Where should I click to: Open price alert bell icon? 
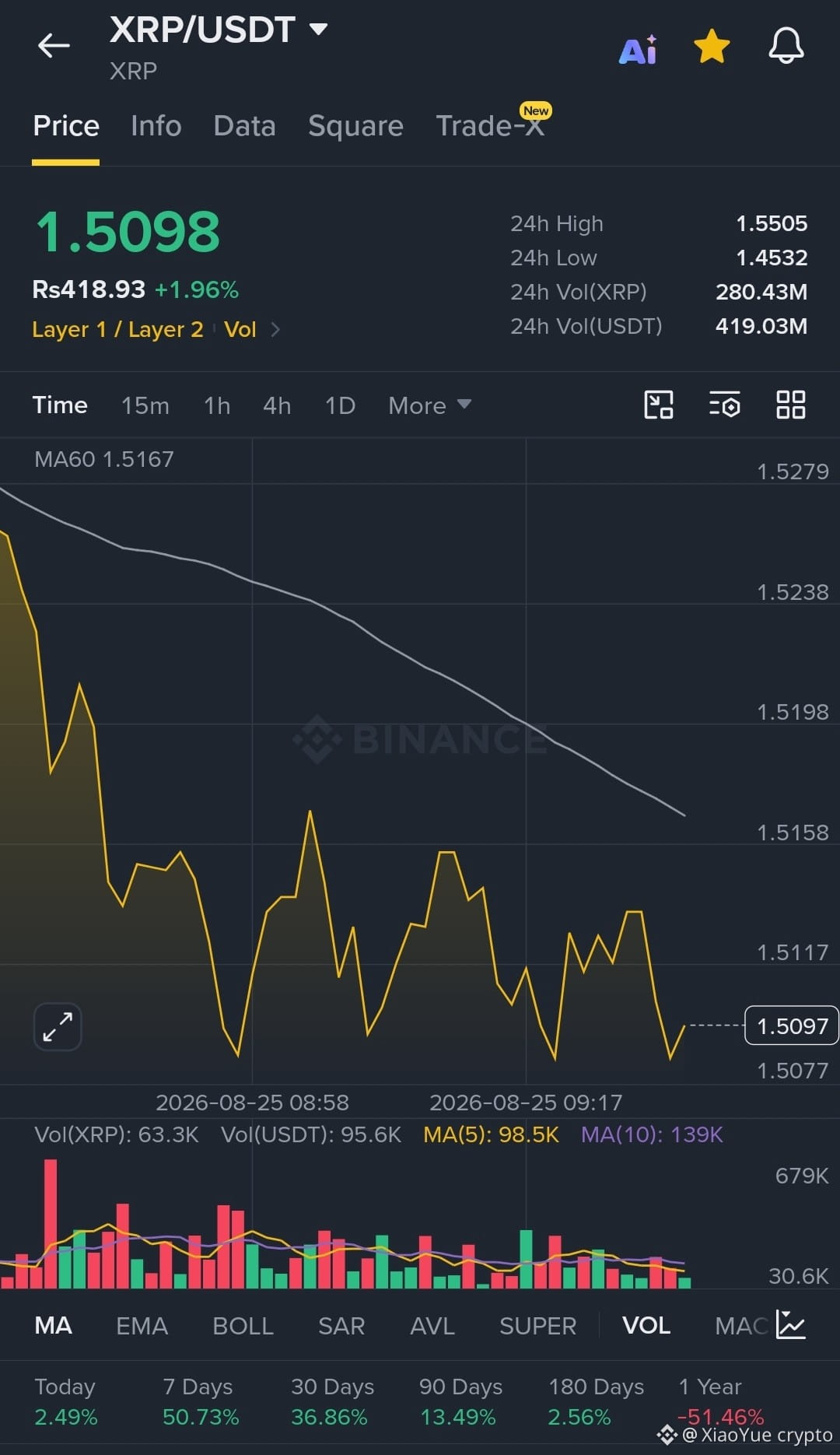point(786,46)
